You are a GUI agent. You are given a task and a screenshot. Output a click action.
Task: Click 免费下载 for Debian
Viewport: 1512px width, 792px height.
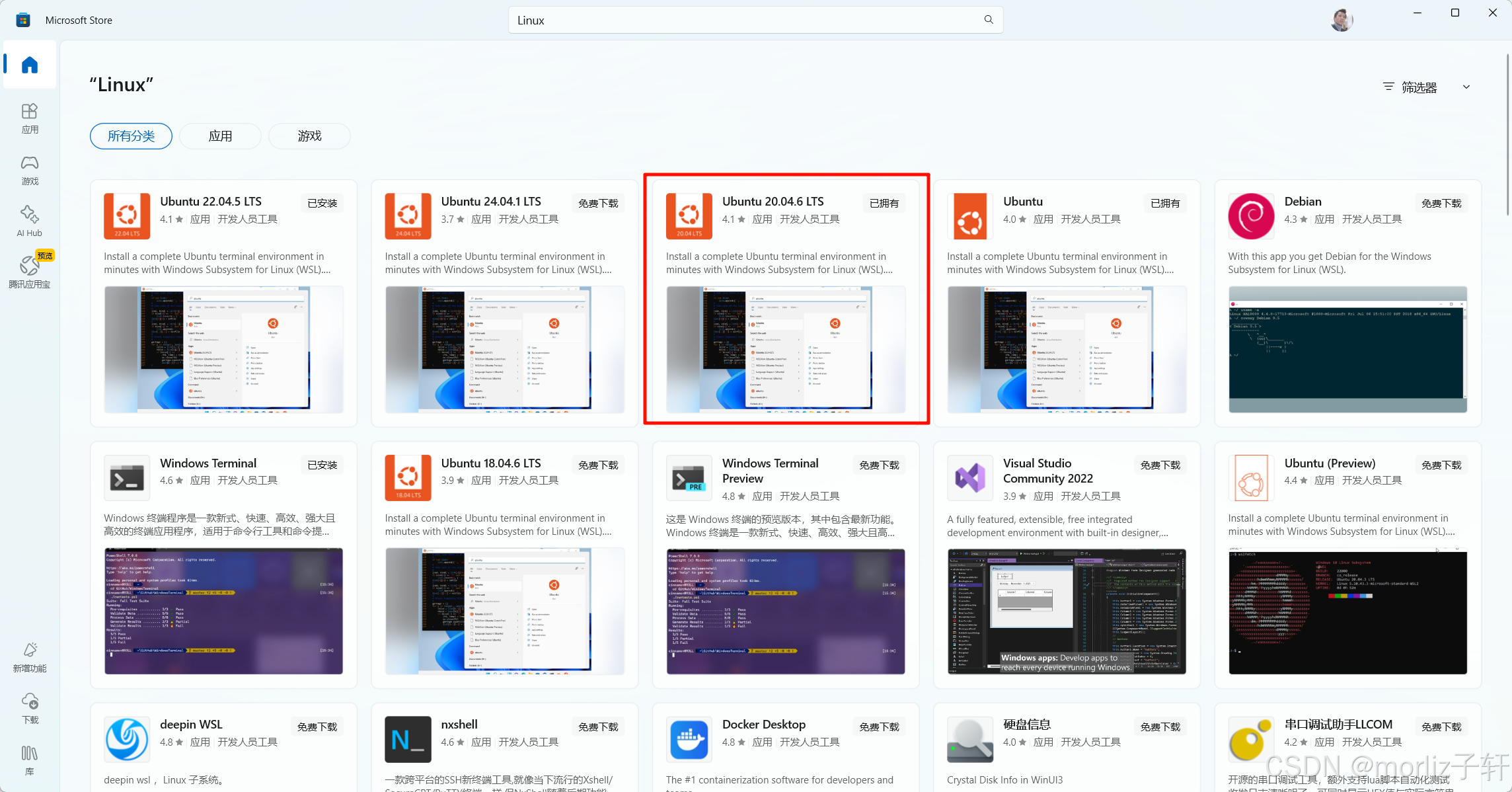[x=1441, y=203]
